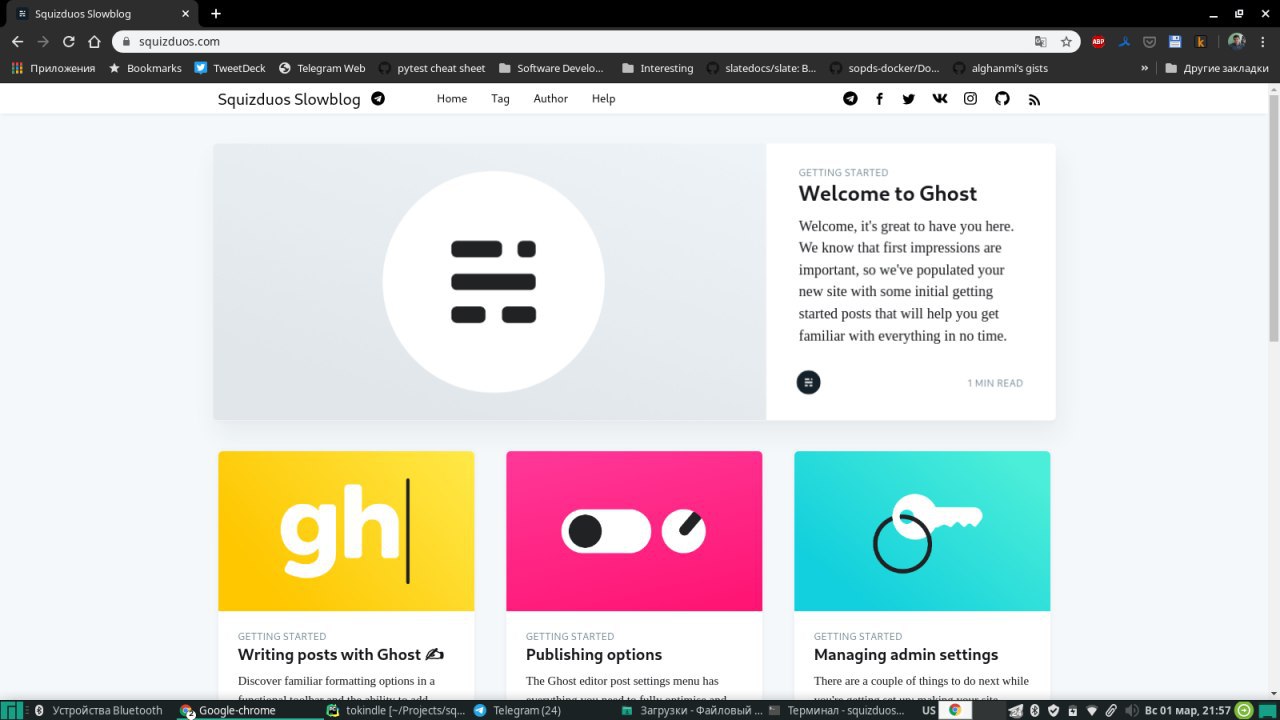This screenshot has height=720, width=1280.
Task: Click the Wi-Fi network tray icon
Action: (1091, 710)
